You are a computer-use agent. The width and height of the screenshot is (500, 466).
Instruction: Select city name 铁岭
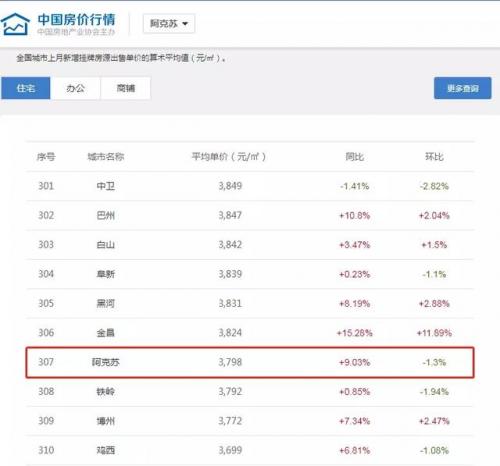[x=106, y=391]
